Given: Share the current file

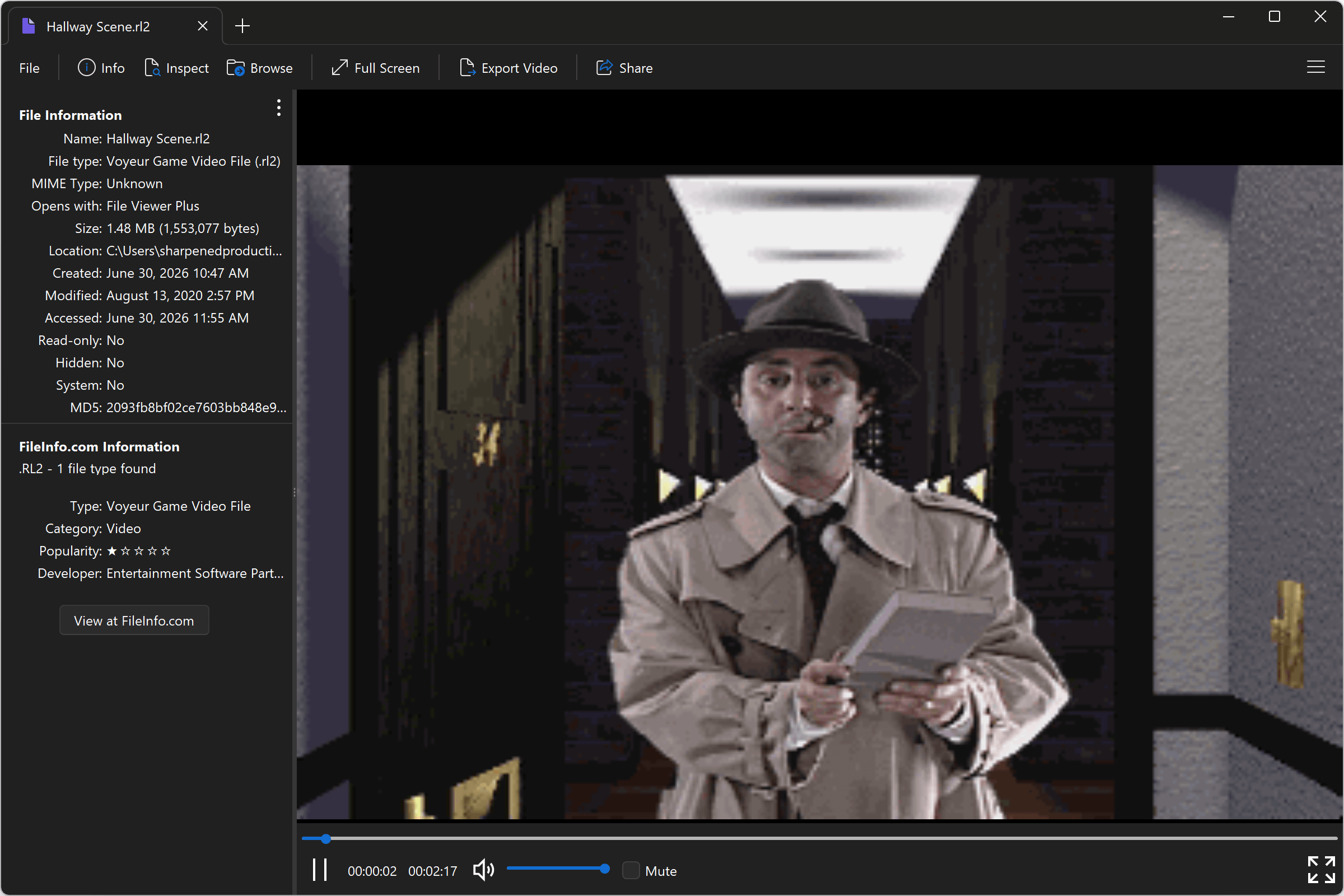Looking at the screenshot, I should click(x=624, y=68).
